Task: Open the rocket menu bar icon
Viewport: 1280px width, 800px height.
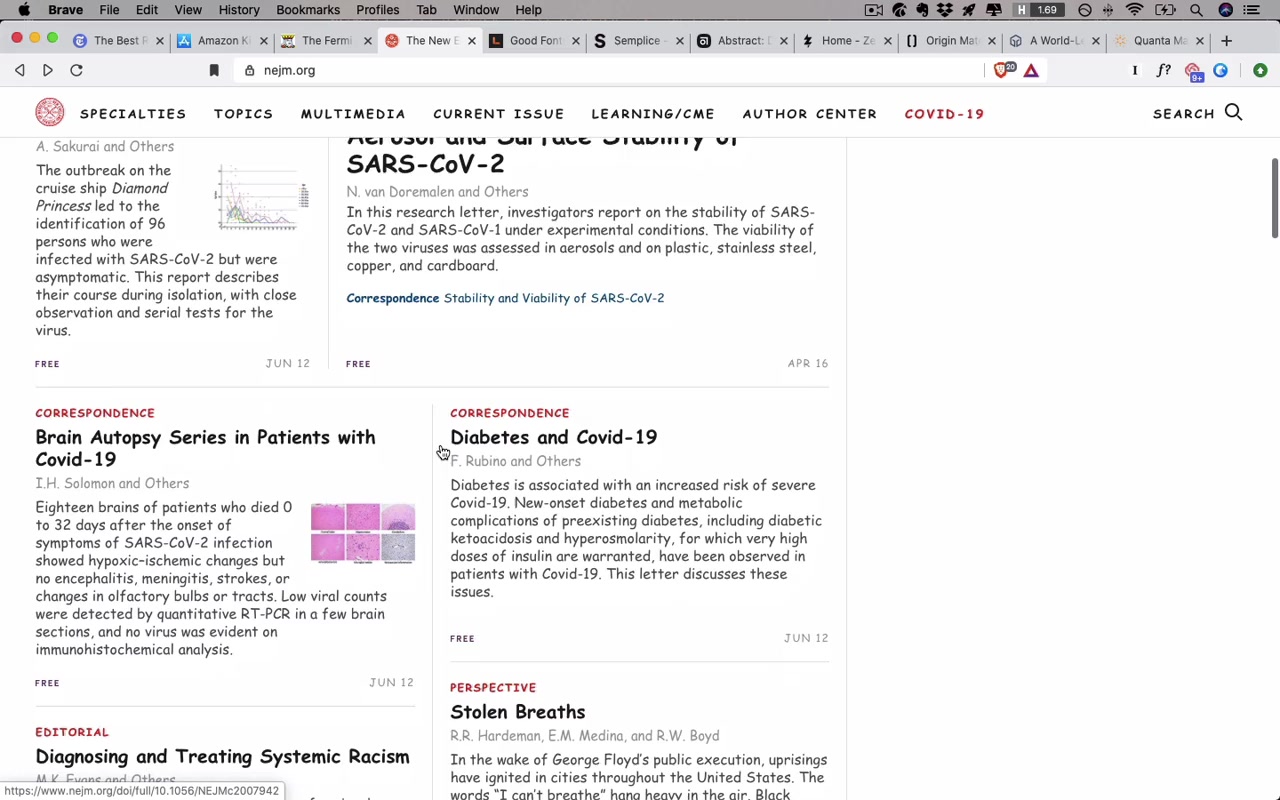Action: [969, 10]
